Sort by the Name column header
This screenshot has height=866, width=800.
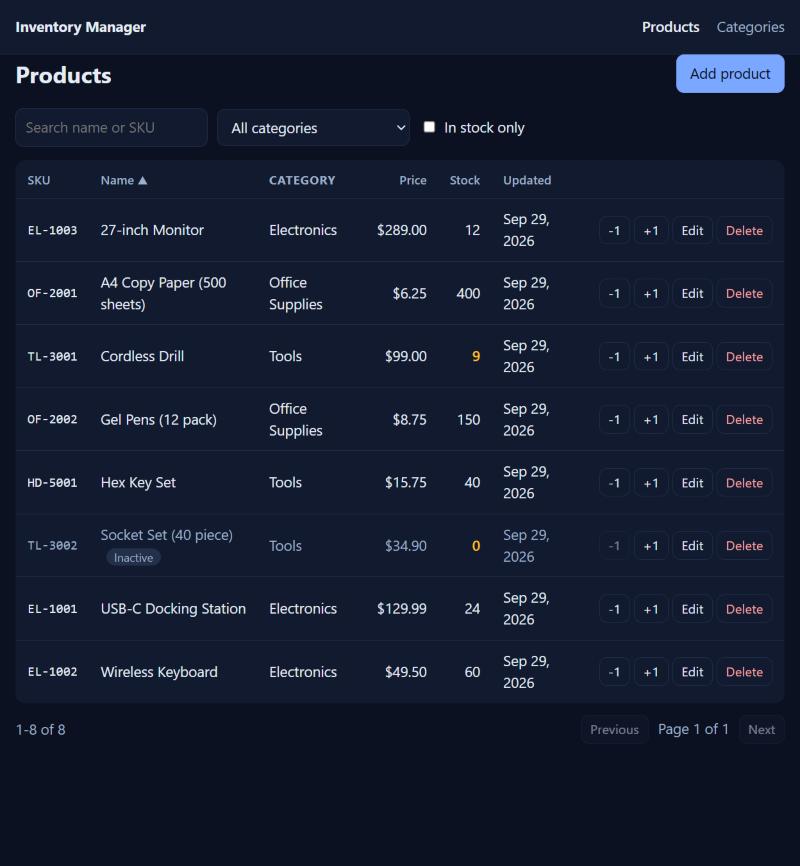pyautogui.click(x=124, y=180)
